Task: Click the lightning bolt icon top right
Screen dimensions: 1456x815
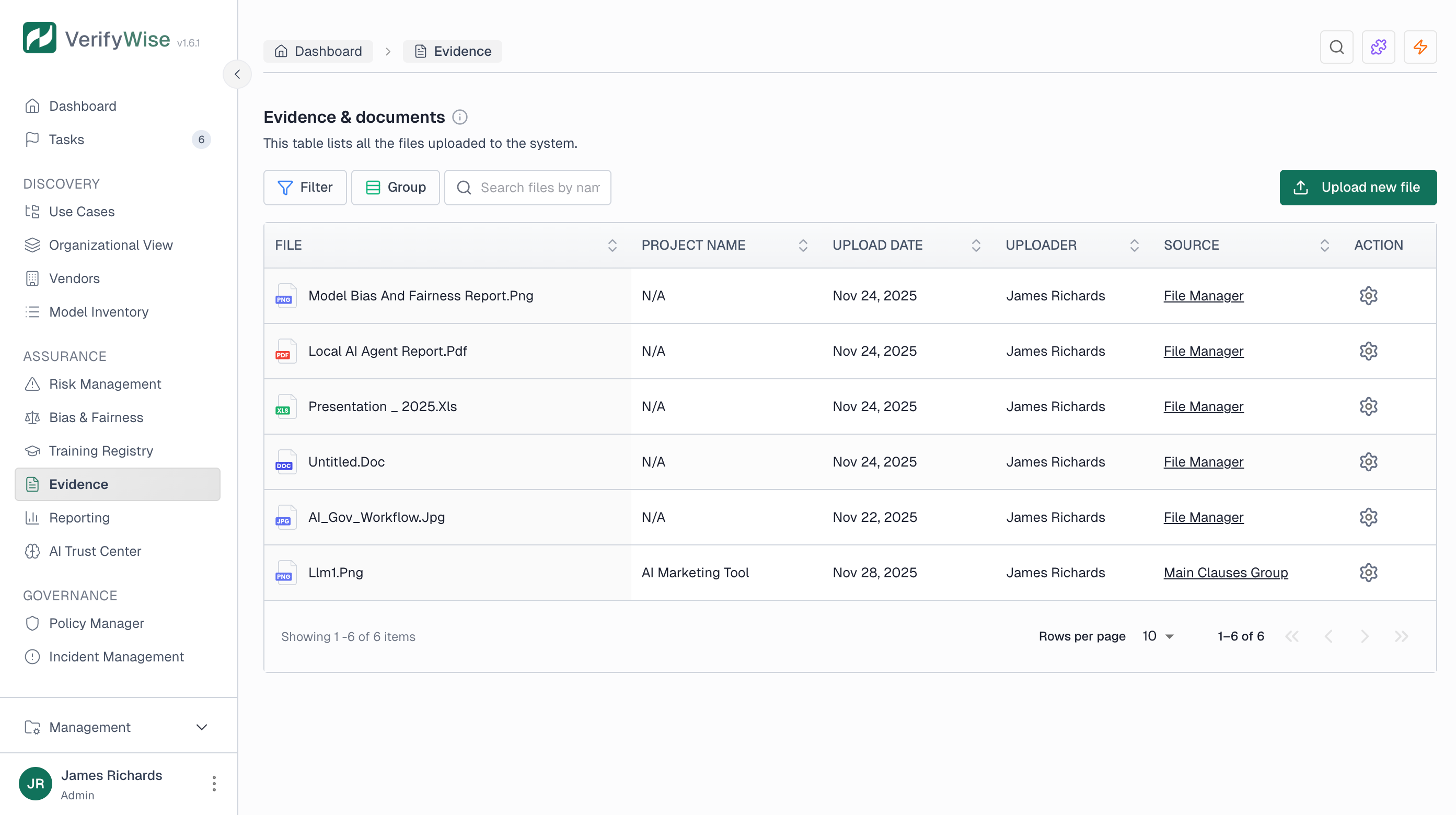Action: [x=1420, y=47]
